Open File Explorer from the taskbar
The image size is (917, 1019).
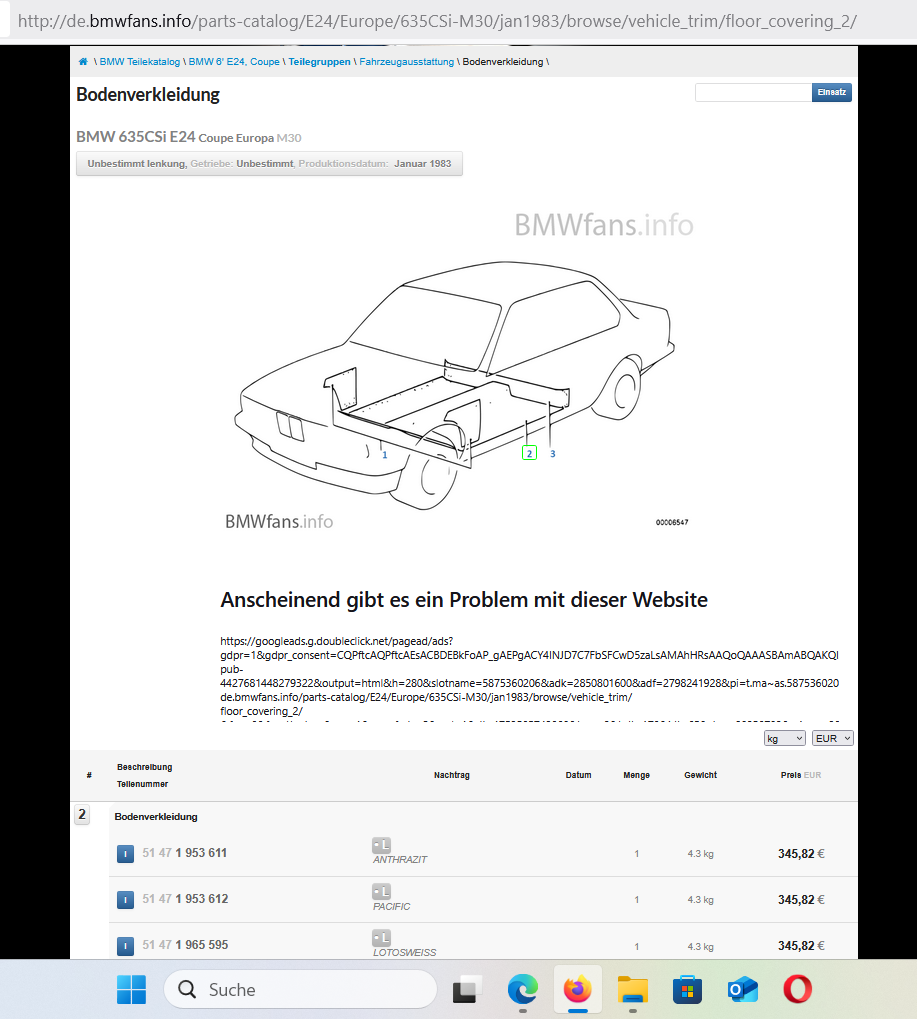[x=632, y=990]
